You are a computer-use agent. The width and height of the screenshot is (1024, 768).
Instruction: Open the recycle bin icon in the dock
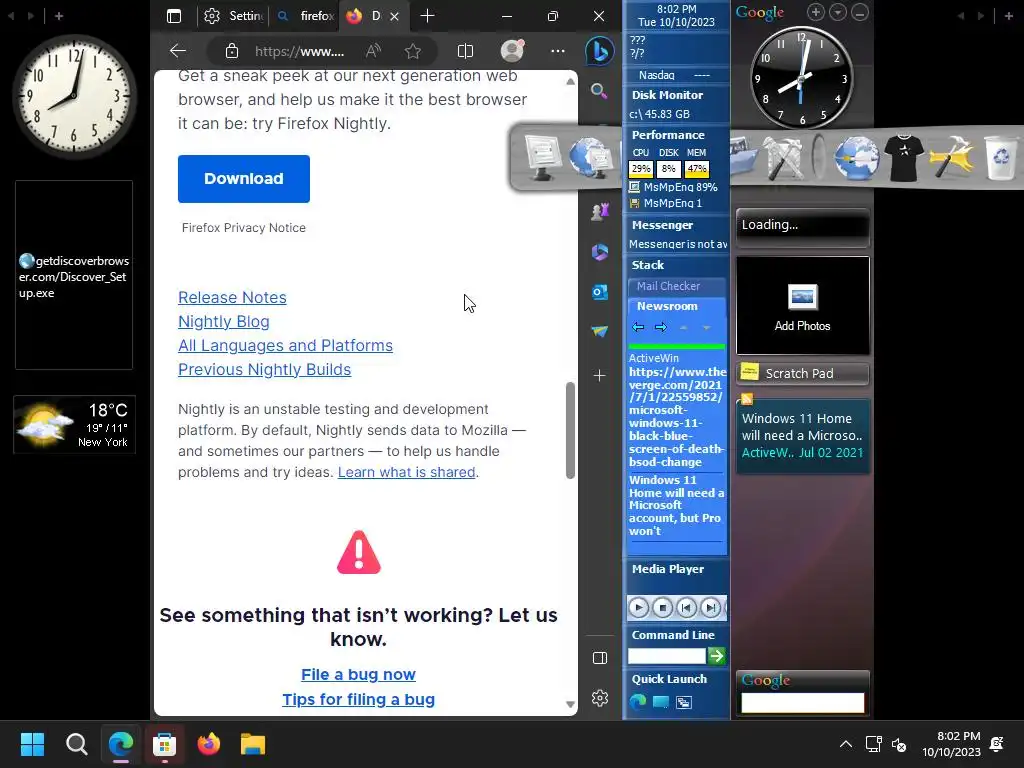tap(1000, 157)
